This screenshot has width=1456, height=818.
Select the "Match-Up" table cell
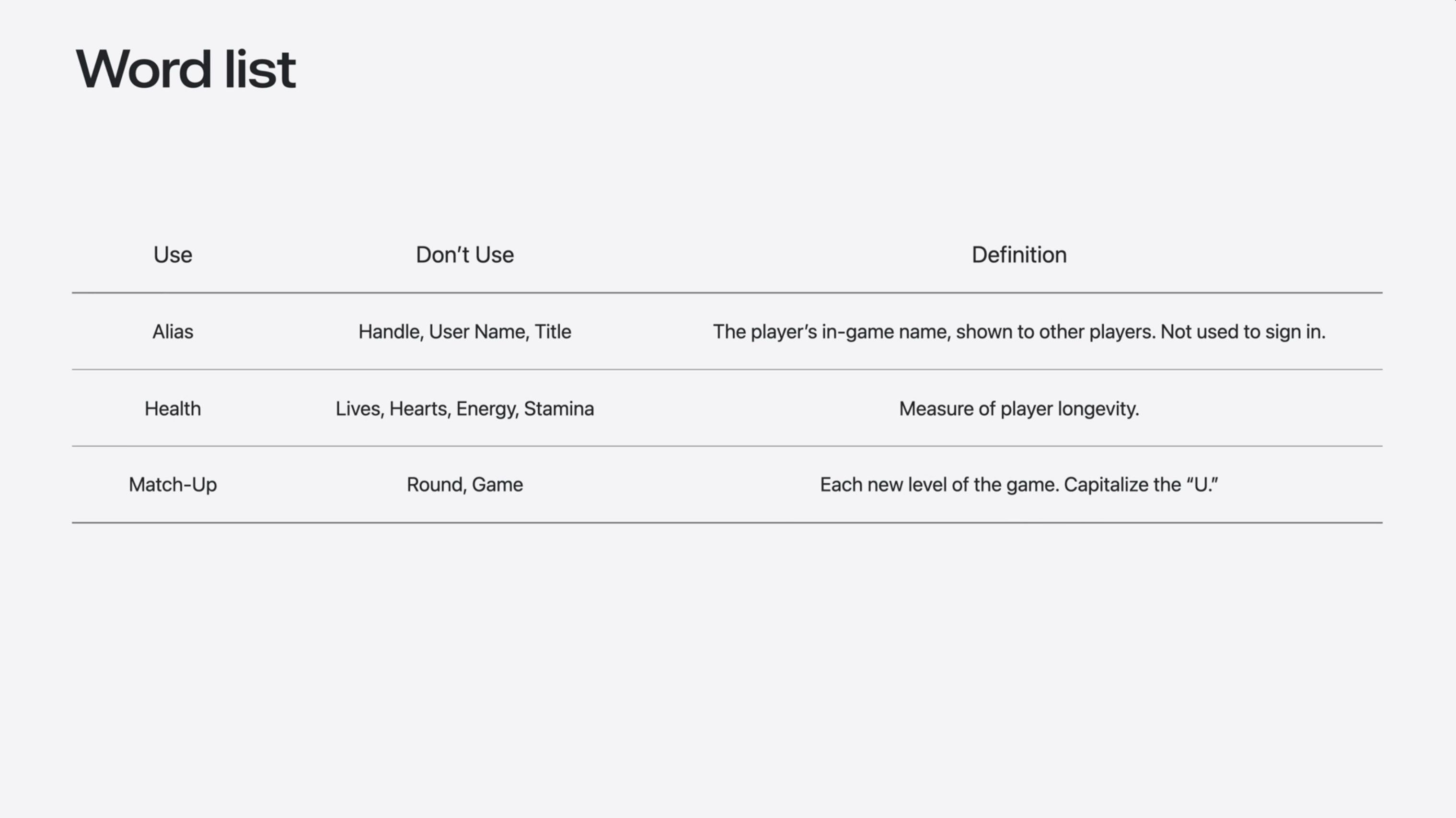tap(173, 485)
